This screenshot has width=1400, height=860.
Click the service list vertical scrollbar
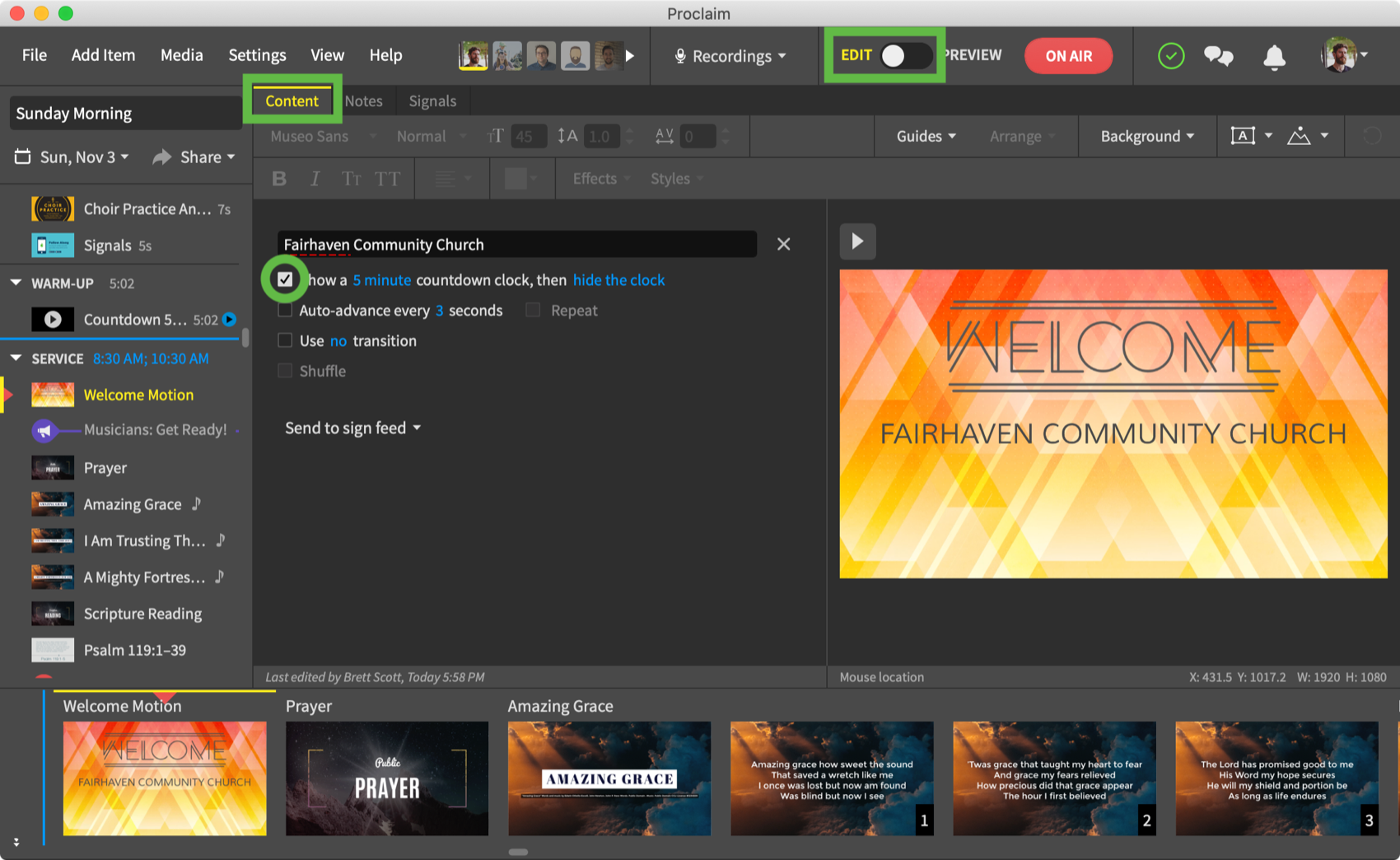coord(245,338)
